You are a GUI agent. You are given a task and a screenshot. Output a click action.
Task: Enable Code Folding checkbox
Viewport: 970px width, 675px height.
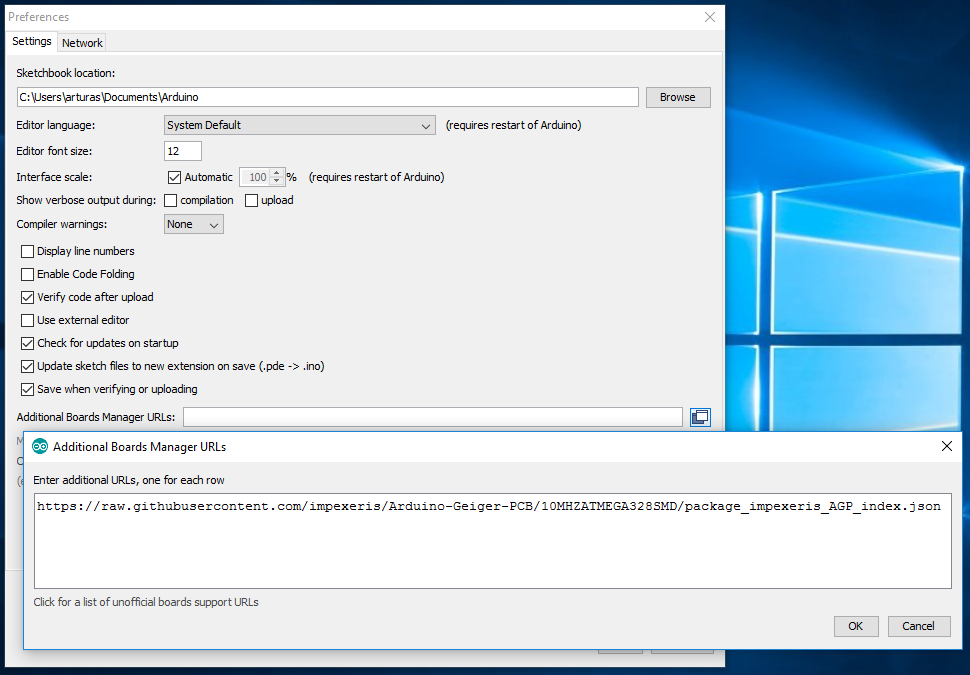[27, 274]
